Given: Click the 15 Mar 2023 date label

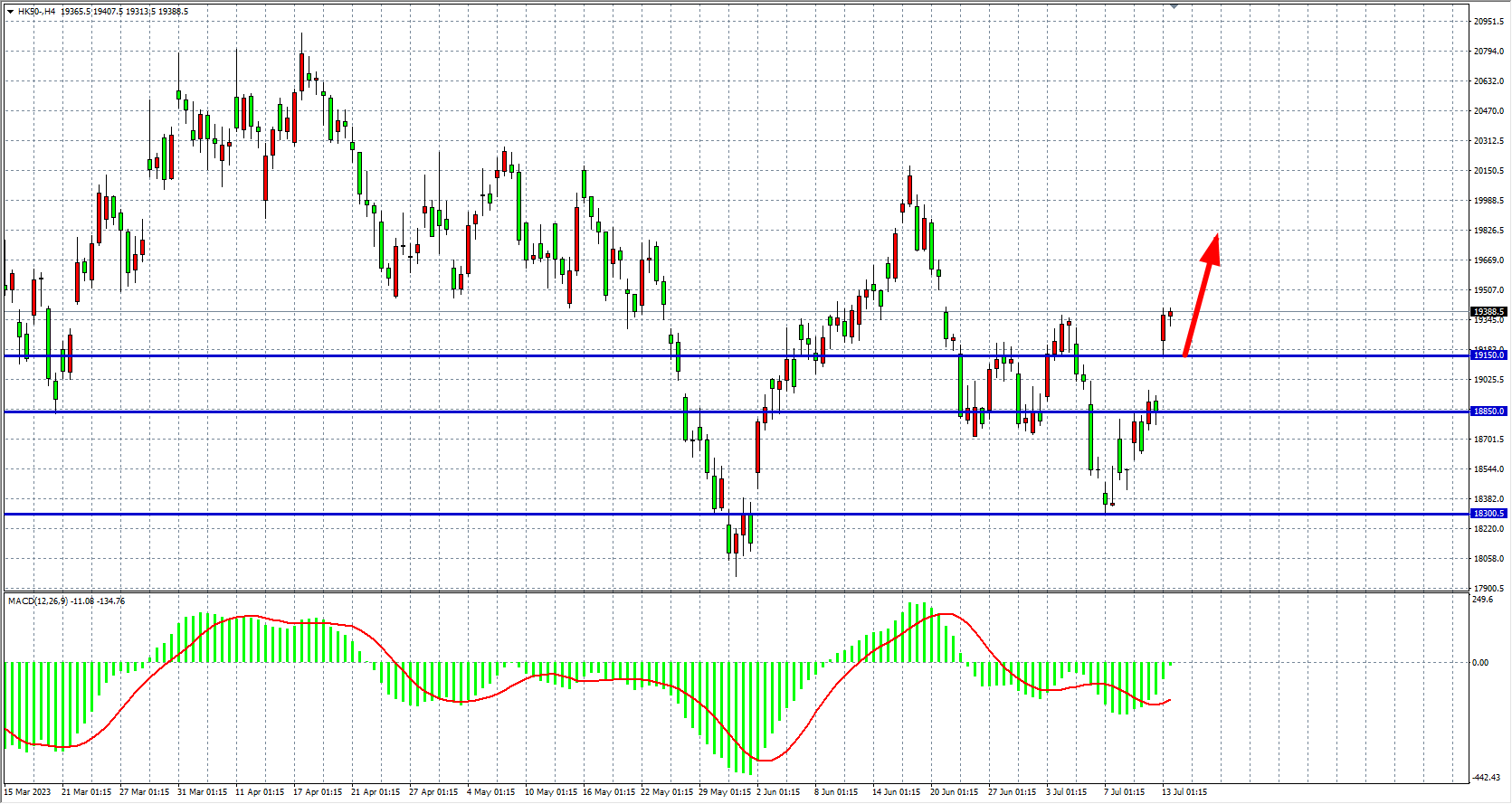Looking at the screenshot, I should pos(28,792).
